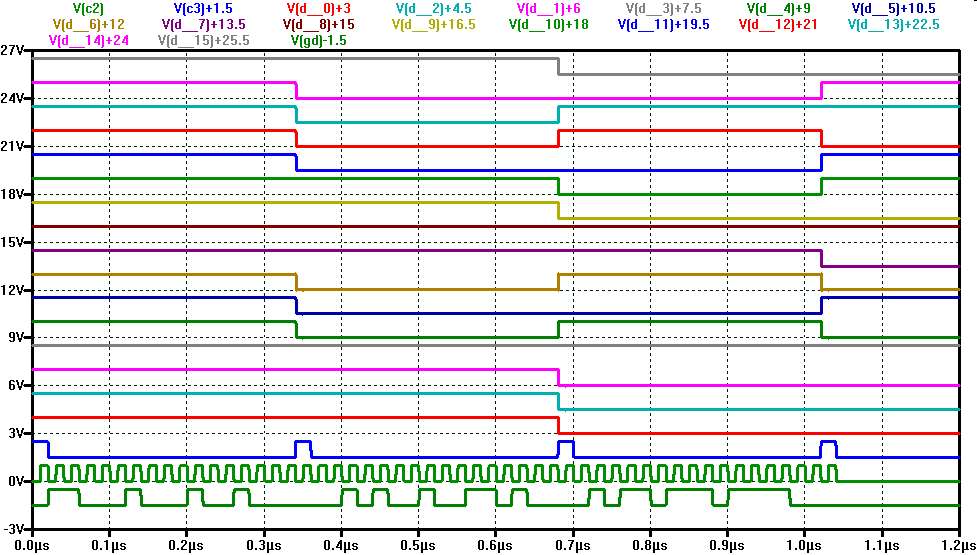This screenshot has height=555, width=977.
Task: Select the V(d__11)+19.5 trace label
Action: (x=664, y=23)
